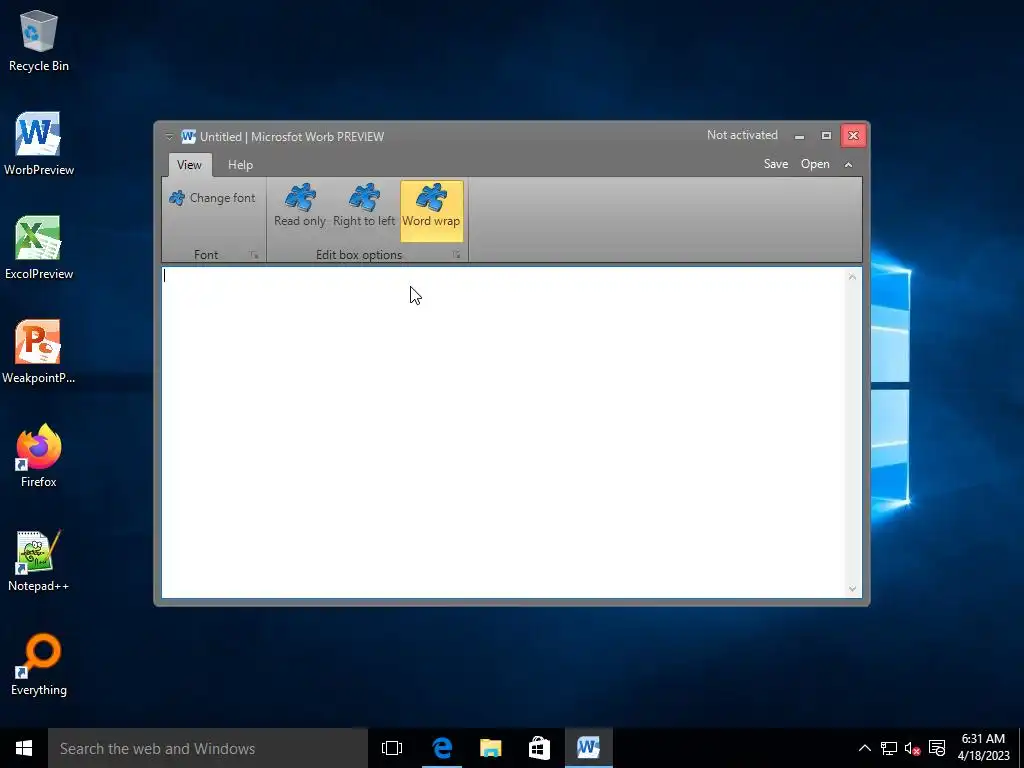Click the Open button
The image size is (1024, 768).
815,164
